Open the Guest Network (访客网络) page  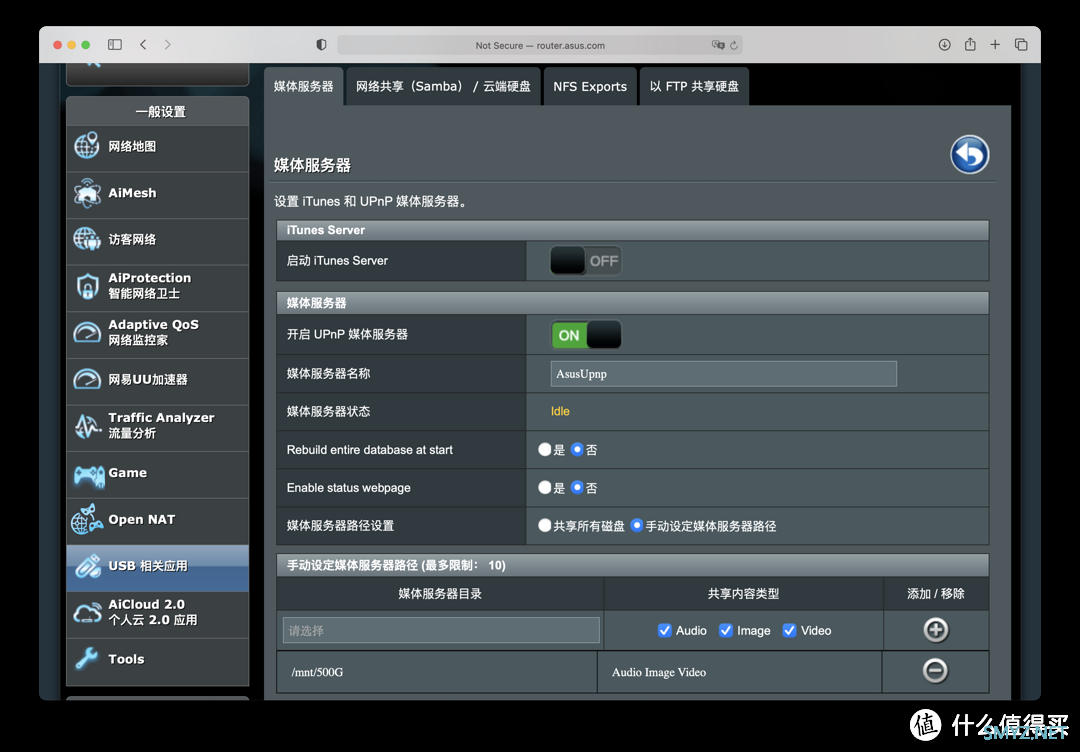157,240
